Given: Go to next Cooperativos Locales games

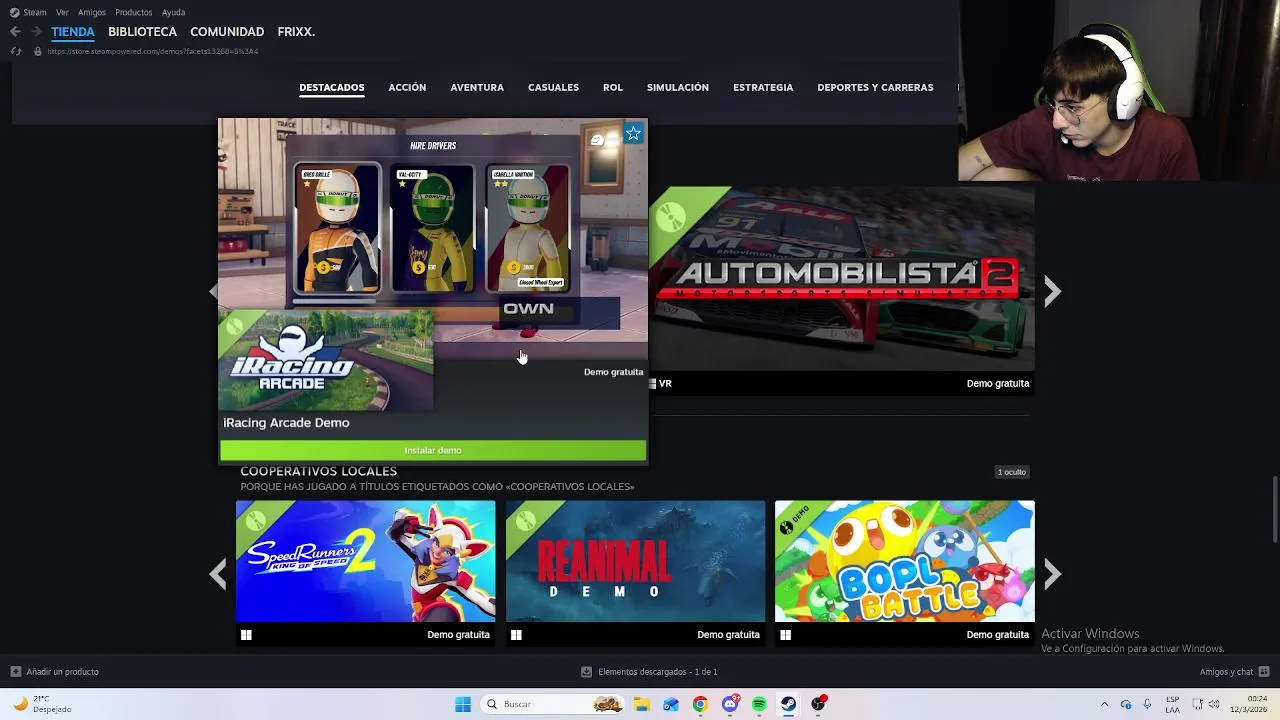Looking at the screenshot, I should click(1052, 573).
